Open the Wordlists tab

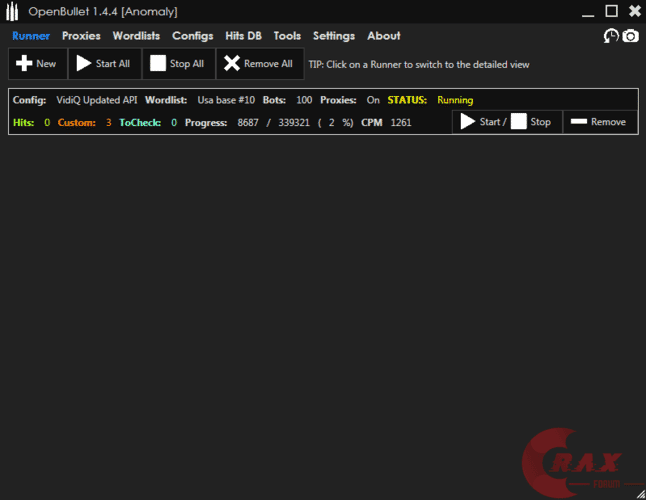tap(136, 36)
